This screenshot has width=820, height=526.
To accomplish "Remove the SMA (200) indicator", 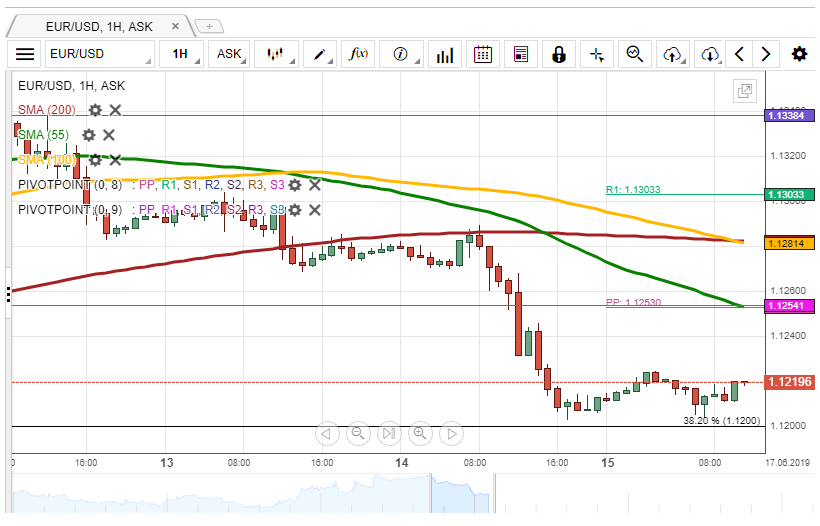I will coord(115,110).
